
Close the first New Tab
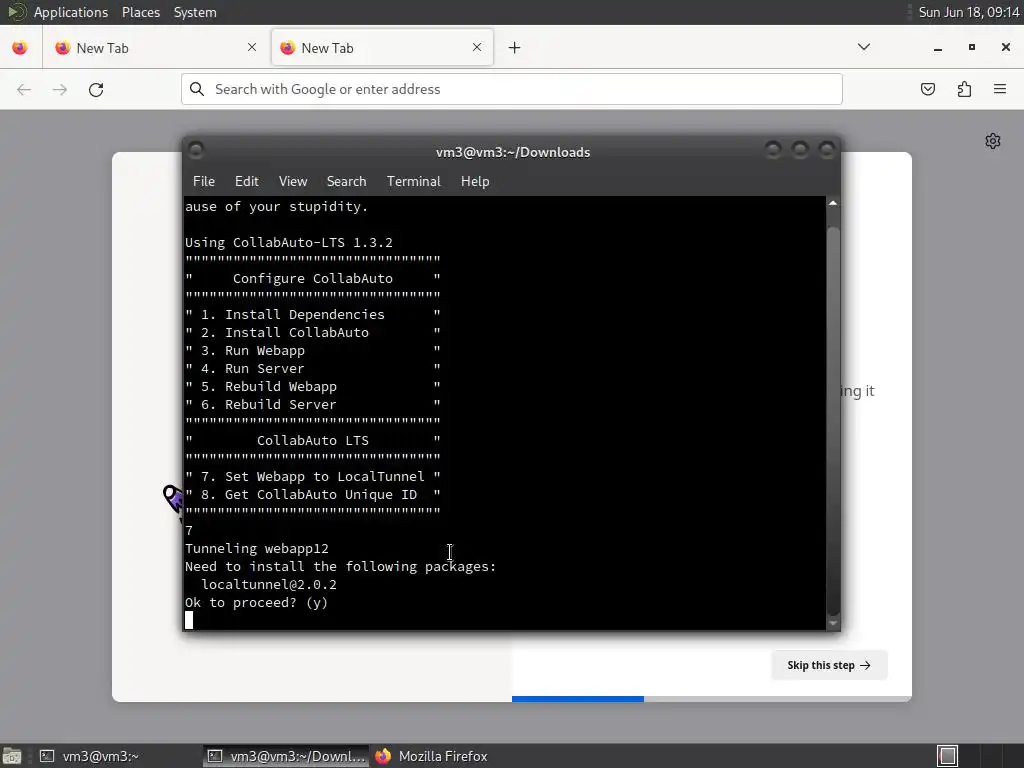tap(252, 47)
